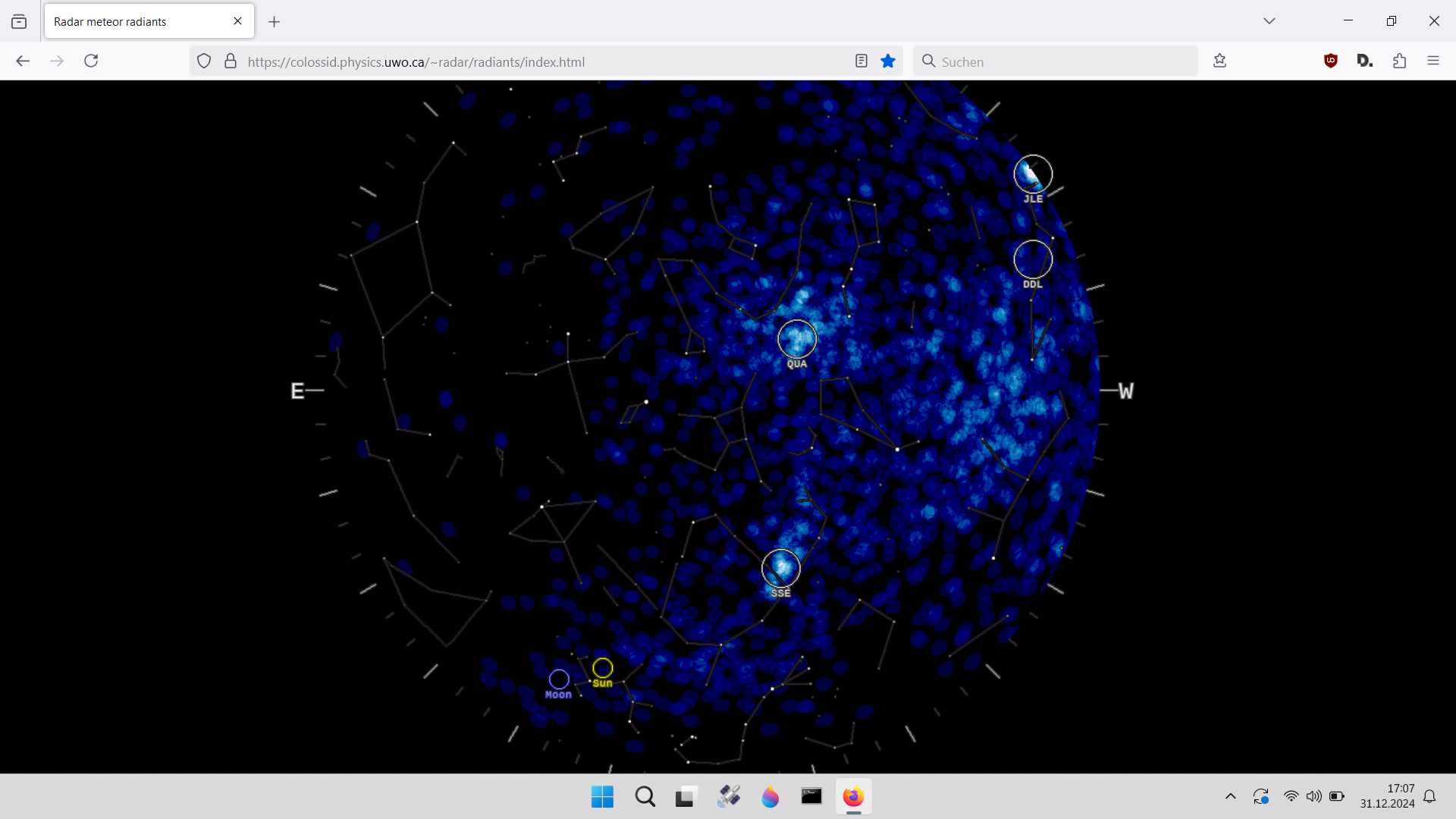Open the satellite app in taskbar

pos(729,797)
